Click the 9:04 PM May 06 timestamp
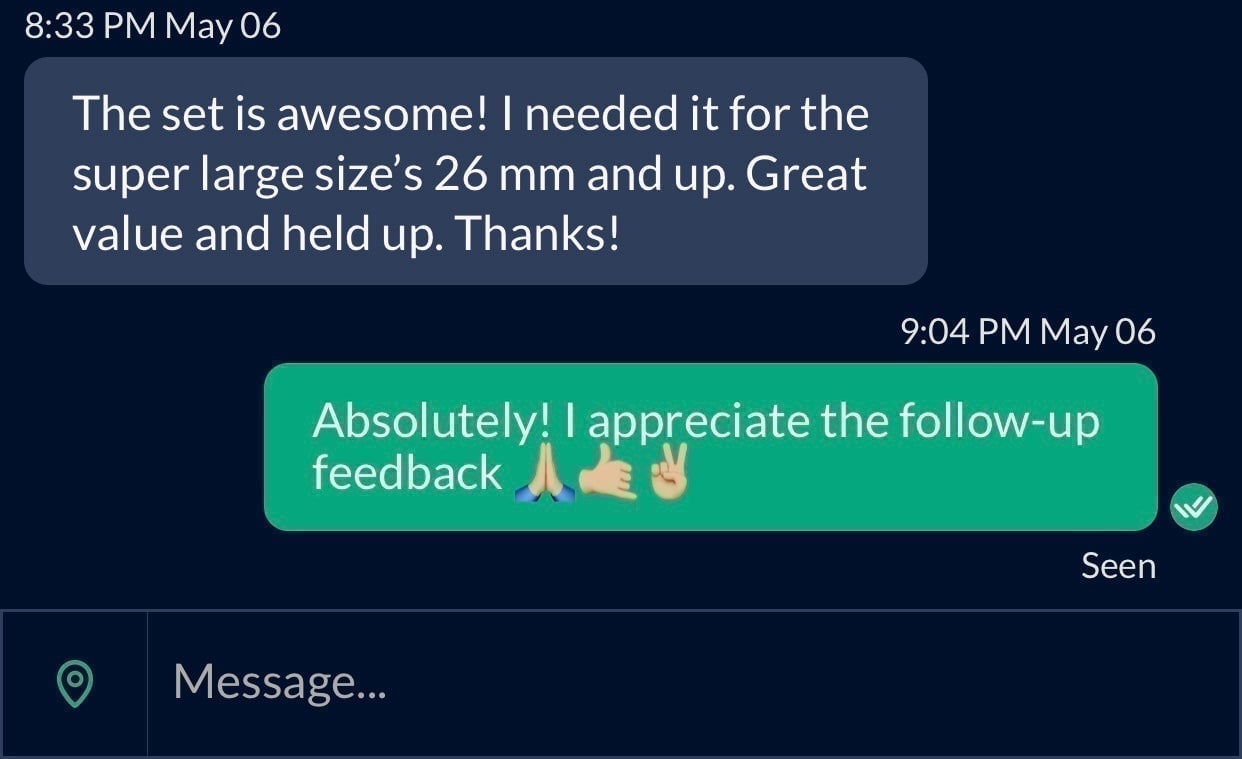Viewport: 1242px width, 759px height. pos(1028,332)
